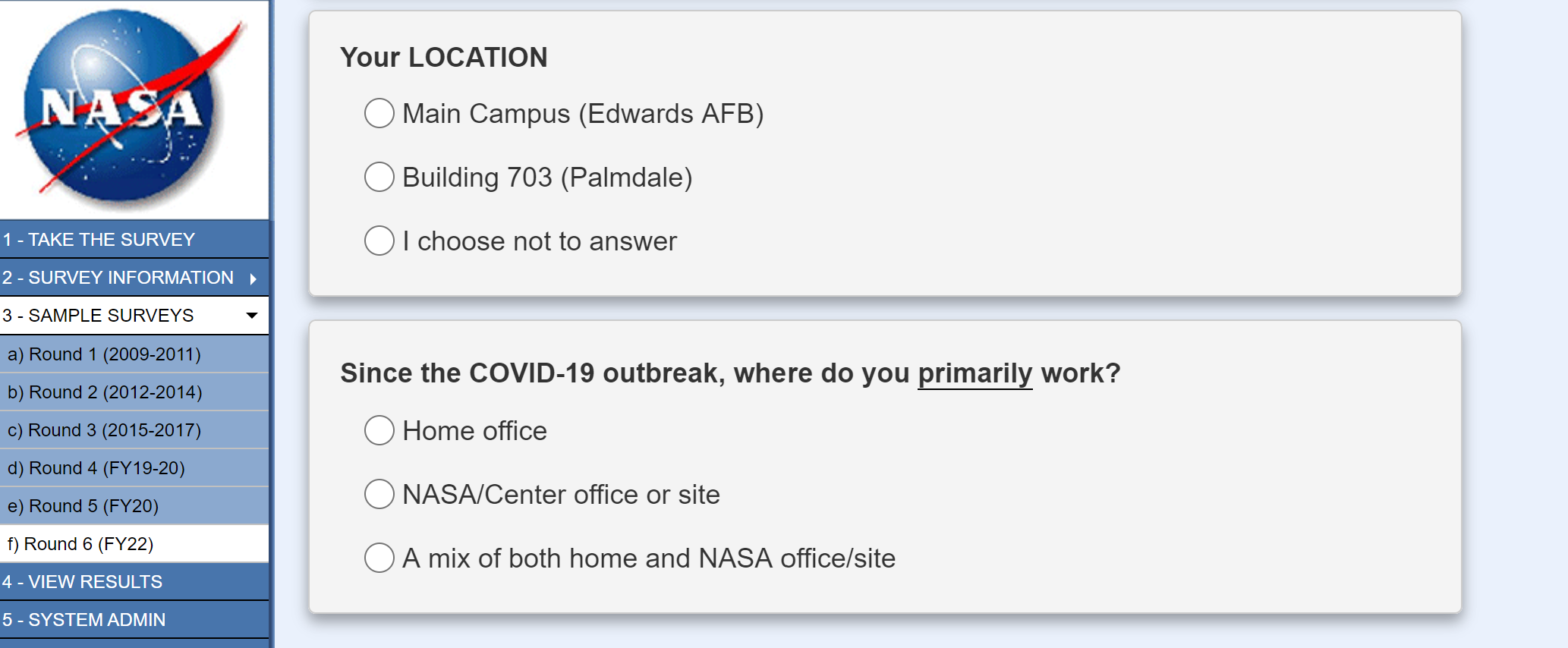Open Round 2 (2012-2014) sample survey
The image size is (1568, 648).
[105, 392]
